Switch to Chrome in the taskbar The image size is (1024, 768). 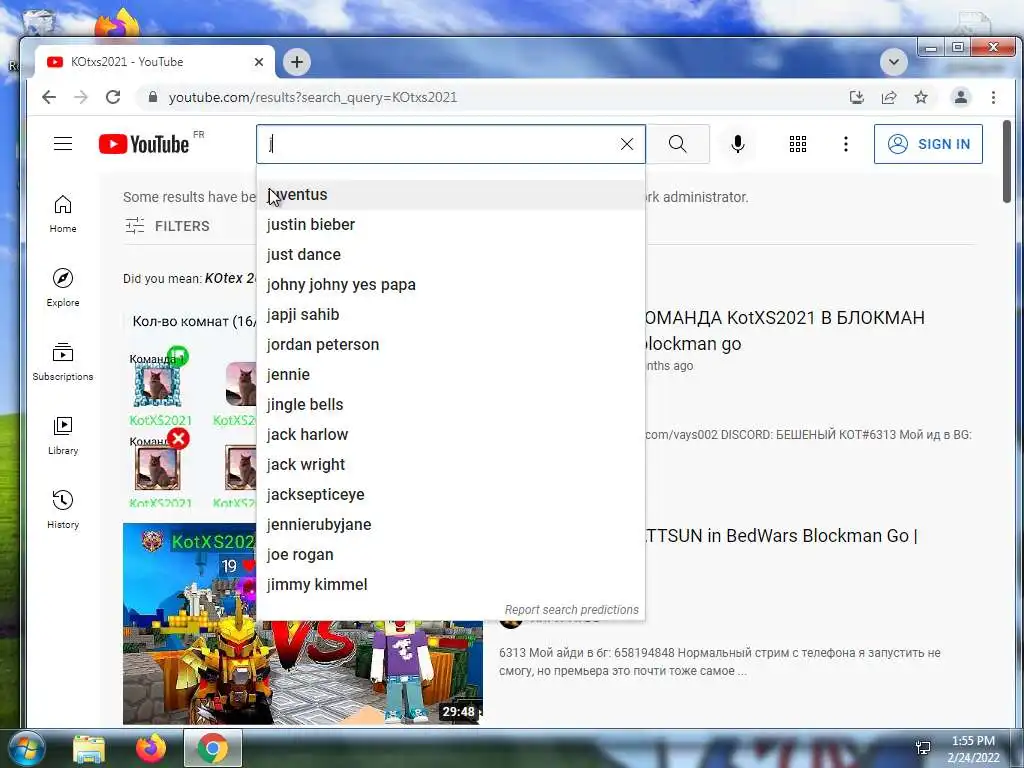(213, 748)
